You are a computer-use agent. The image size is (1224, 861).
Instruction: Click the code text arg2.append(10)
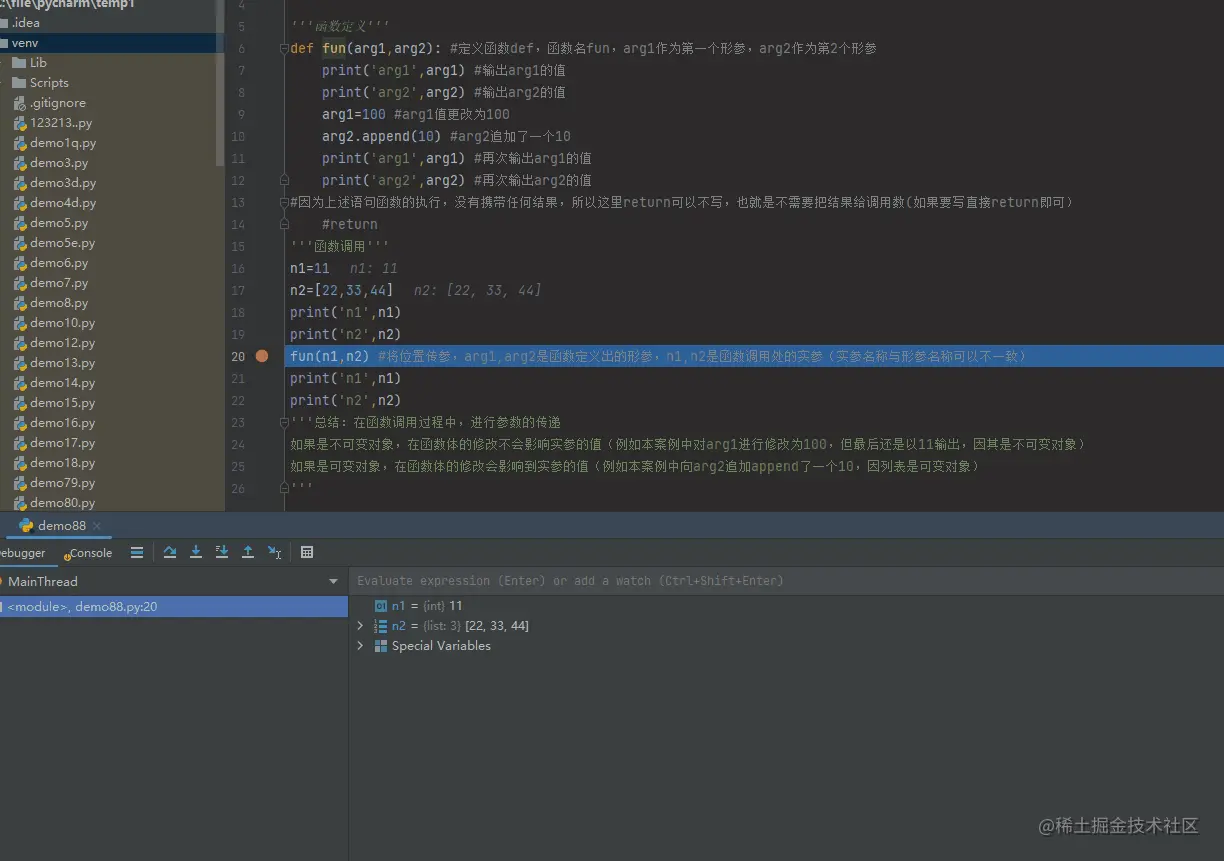coord(382,136)
